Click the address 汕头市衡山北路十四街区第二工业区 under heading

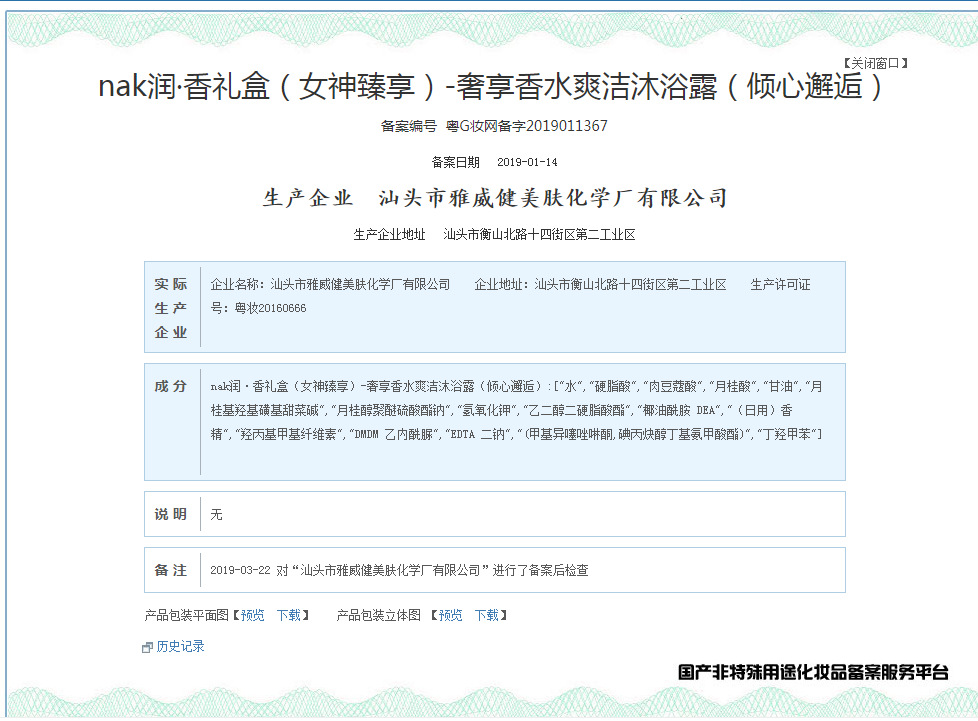point(540,235)
